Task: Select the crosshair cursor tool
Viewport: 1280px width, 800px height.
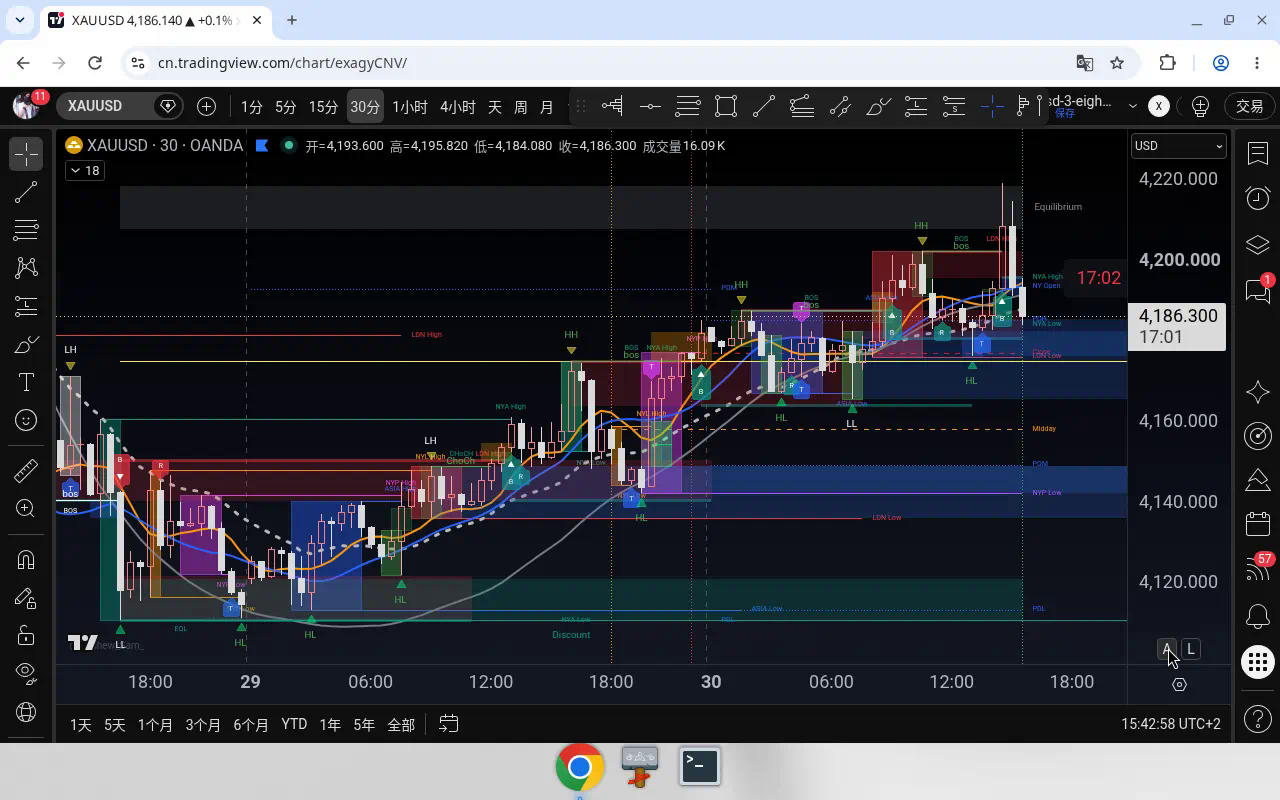Action: 26,153
